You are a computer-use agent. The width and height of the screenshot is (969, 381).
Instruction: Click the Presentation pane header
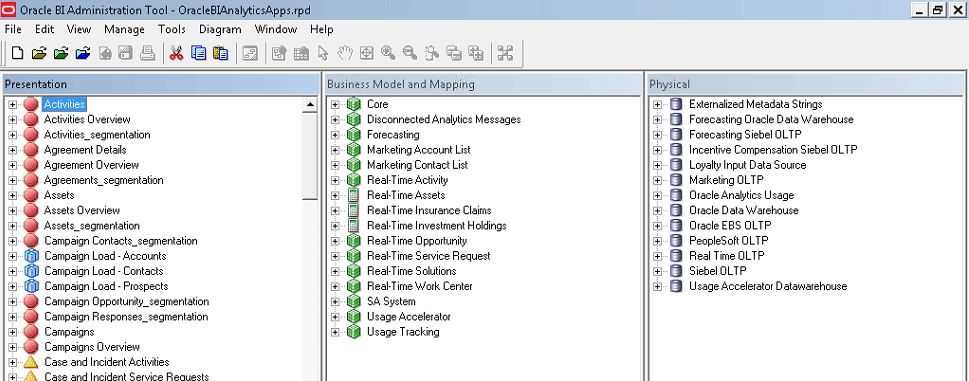pos(161,84)
